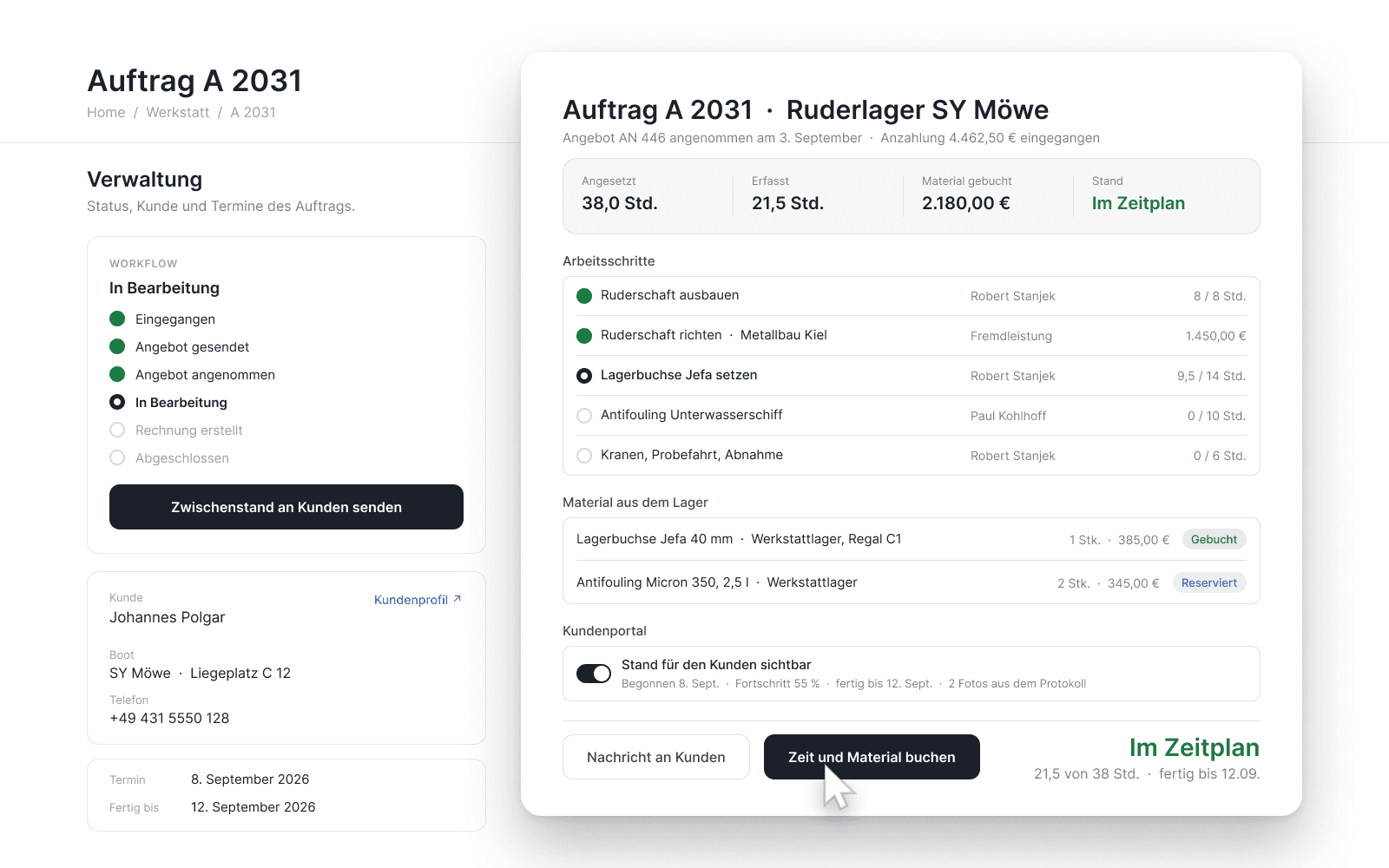Screen dimensions: 1389x868
Task: Click the Erfasst 21,5 Std. figure
Action: tap(787, 203)
